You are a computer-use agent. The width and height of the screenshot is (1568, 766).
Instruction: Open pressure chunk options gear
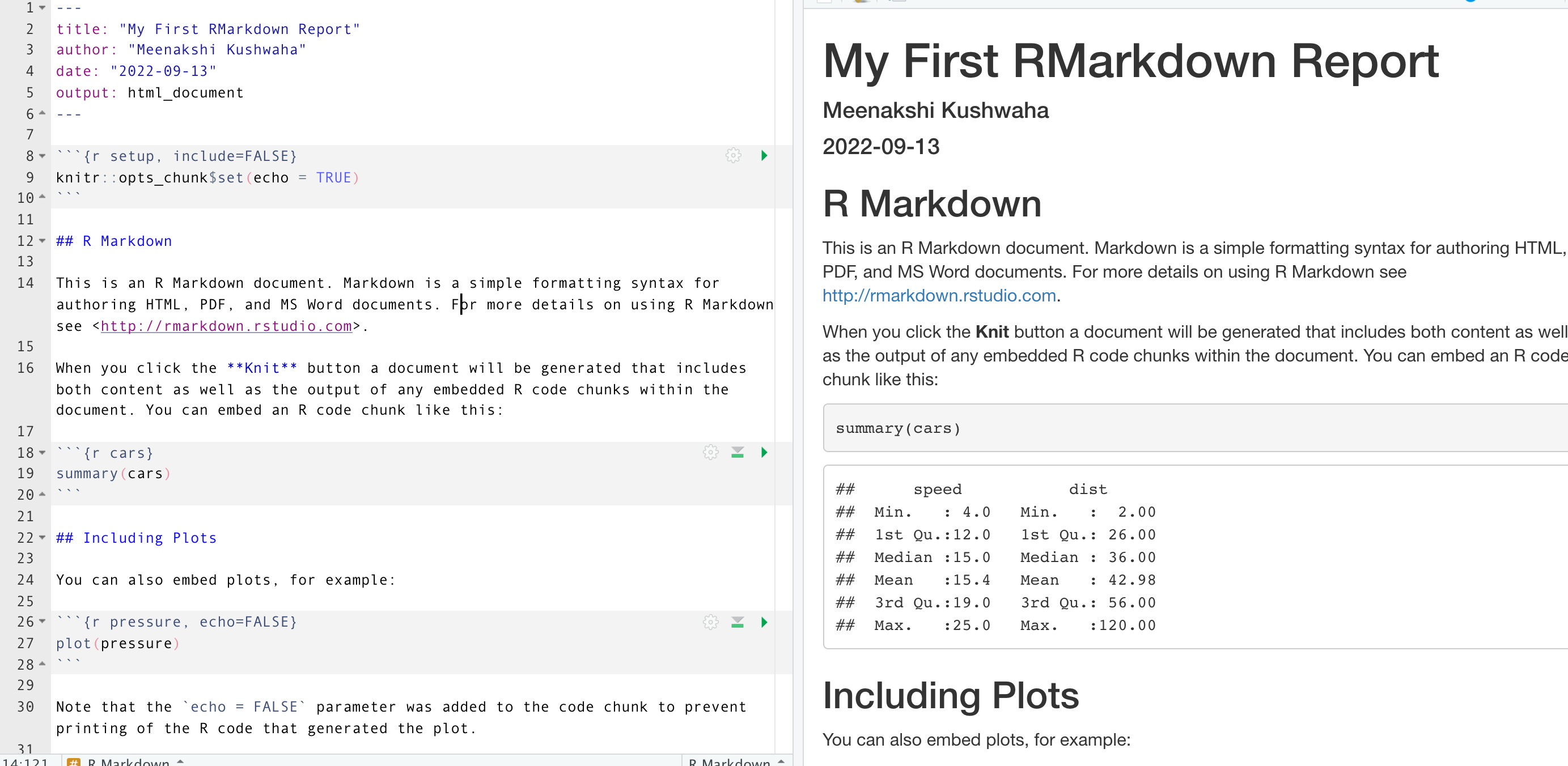pyautogui.click(x=710, y=622)
